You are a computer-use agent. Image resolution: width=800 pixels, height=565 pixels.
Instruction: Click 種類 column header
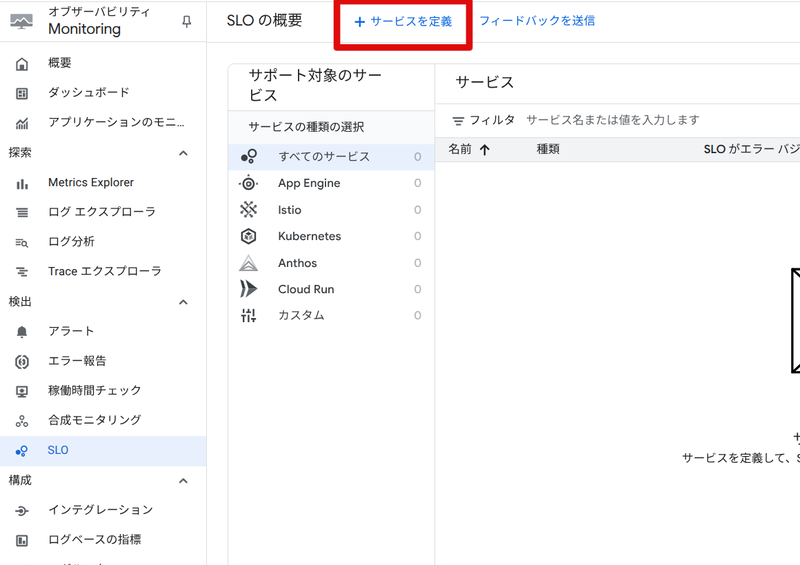(548, 150)
